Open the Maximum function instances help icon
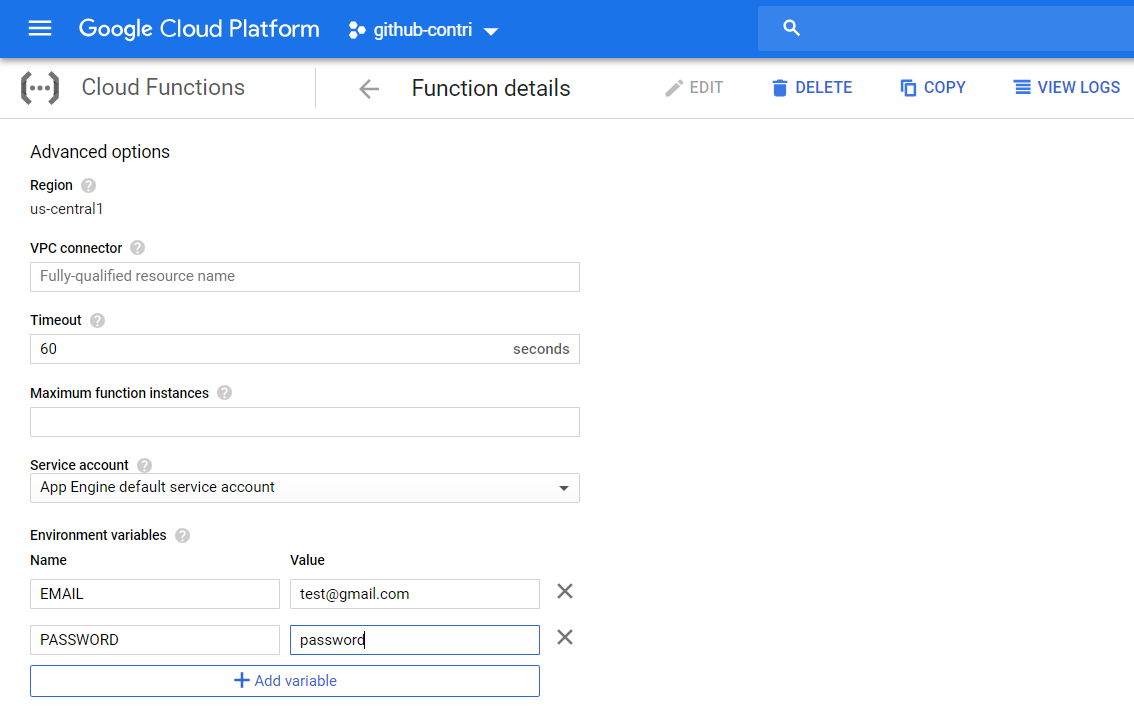This screenshot has width=1134, height=711. click(224, 393)
